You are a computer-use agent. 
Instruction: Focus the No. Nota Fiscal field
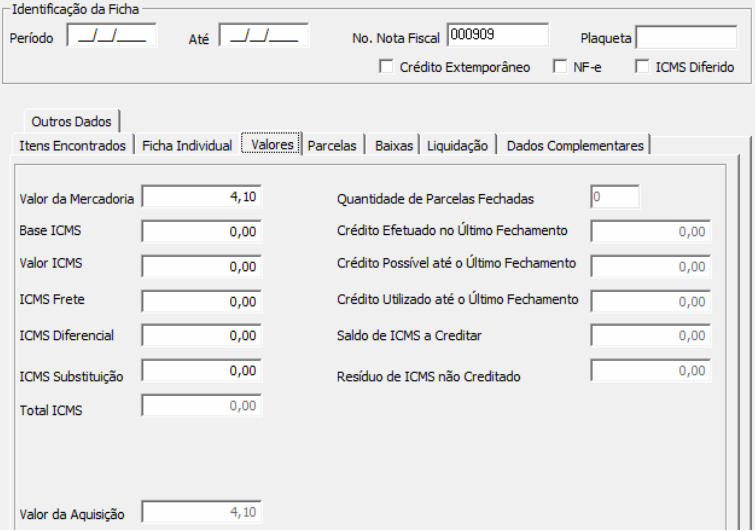coord(498,35)
